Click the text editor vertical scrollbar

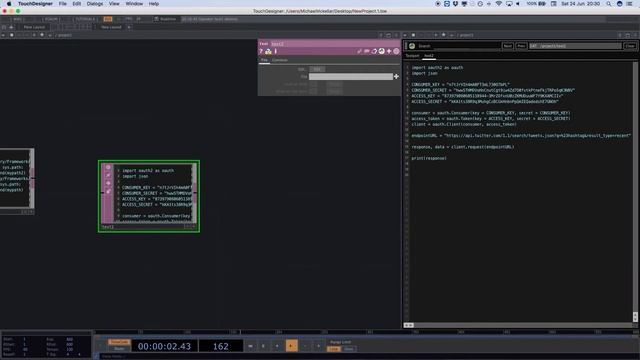click(x=635, y=192)
